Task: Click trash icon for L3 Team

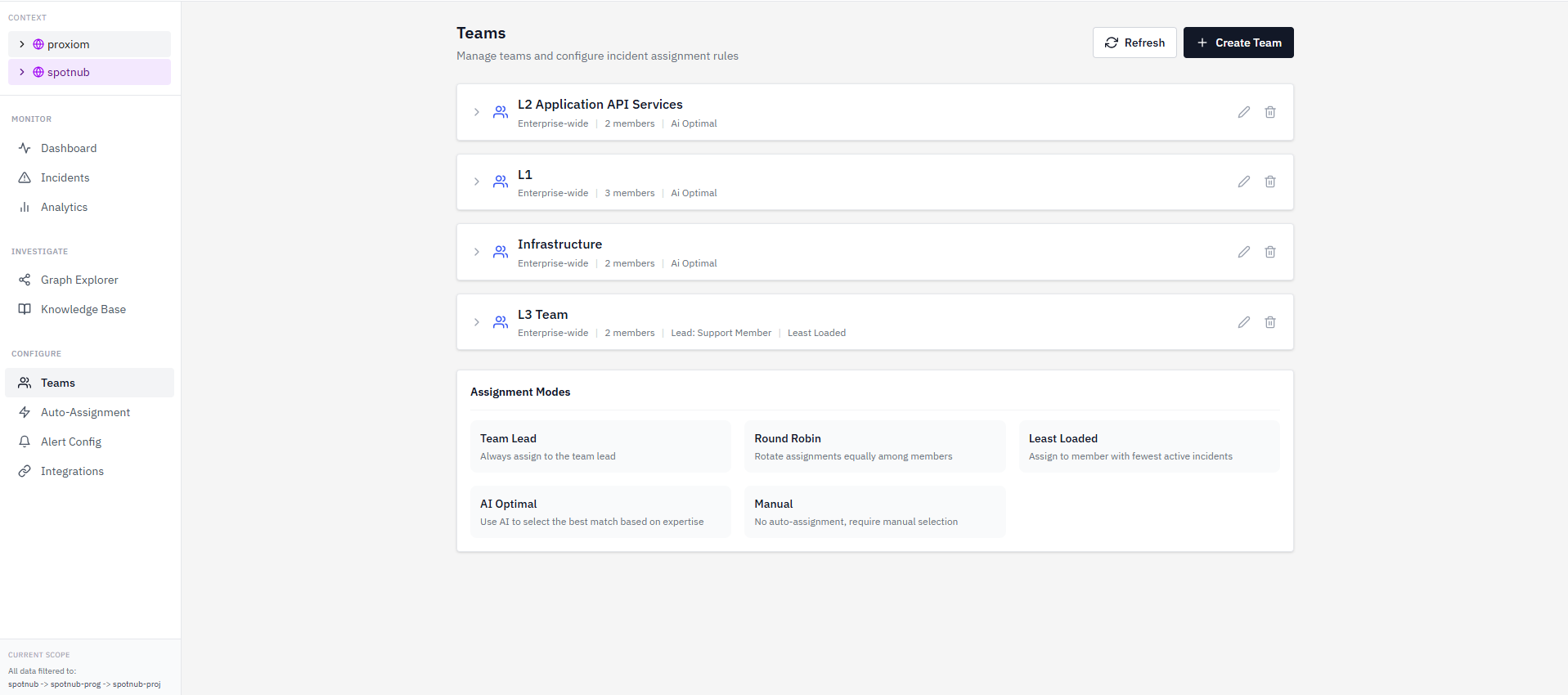Action: pyautogui.click(x=1269, y=322)
